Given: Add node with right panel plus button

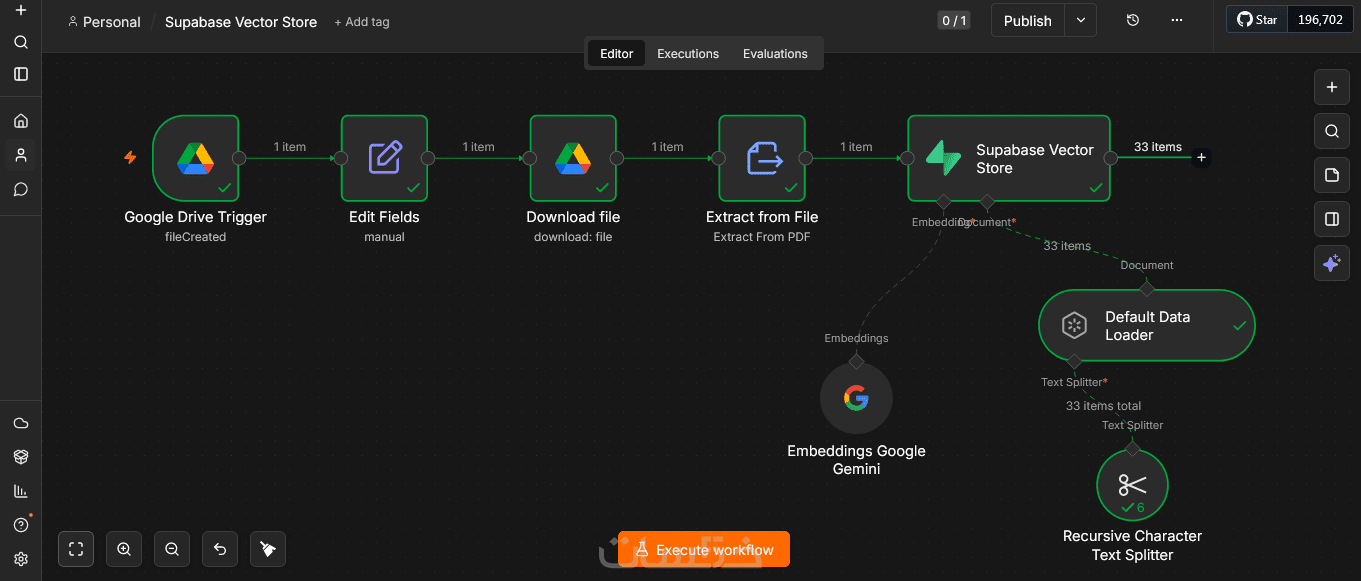Looking at the screenshot, I should pyautogui.click(x=1331, y=87).
